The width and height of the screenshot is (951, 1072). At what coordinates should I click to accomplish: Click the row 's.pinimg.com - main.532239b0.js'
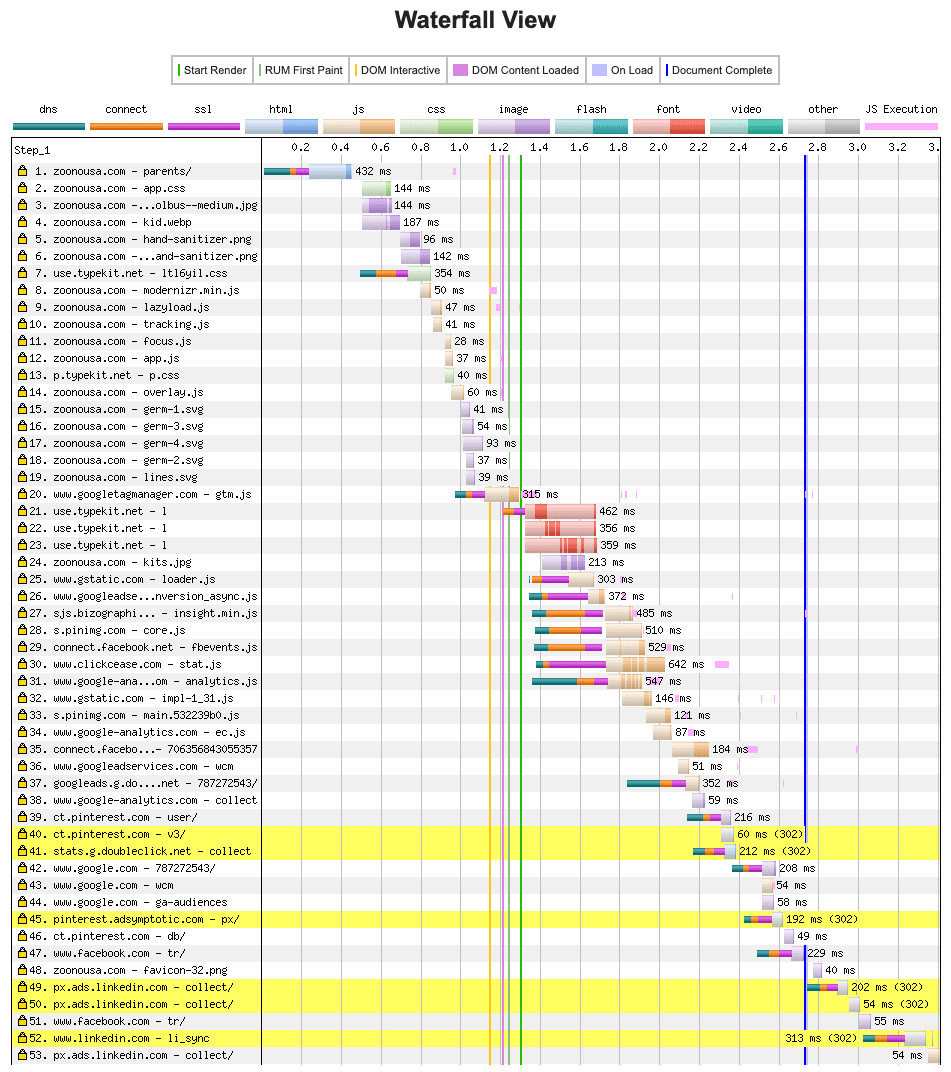(476, 715)
